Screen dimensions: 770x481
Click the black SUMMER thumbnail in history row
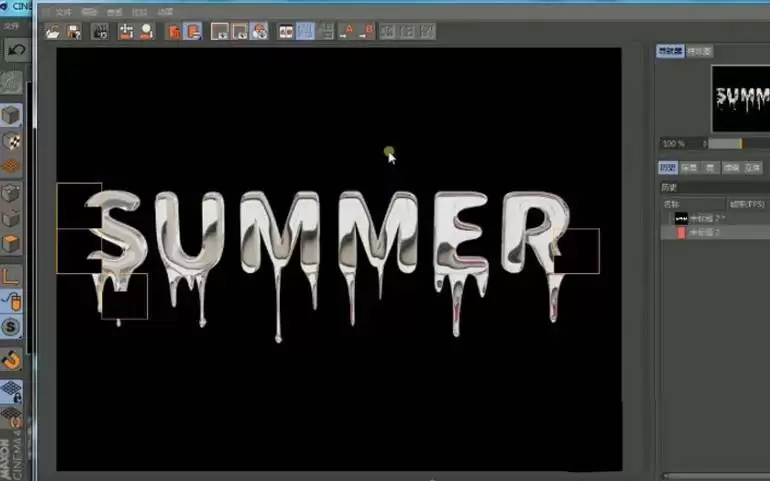pyautogui.click(x=681, y=219)
